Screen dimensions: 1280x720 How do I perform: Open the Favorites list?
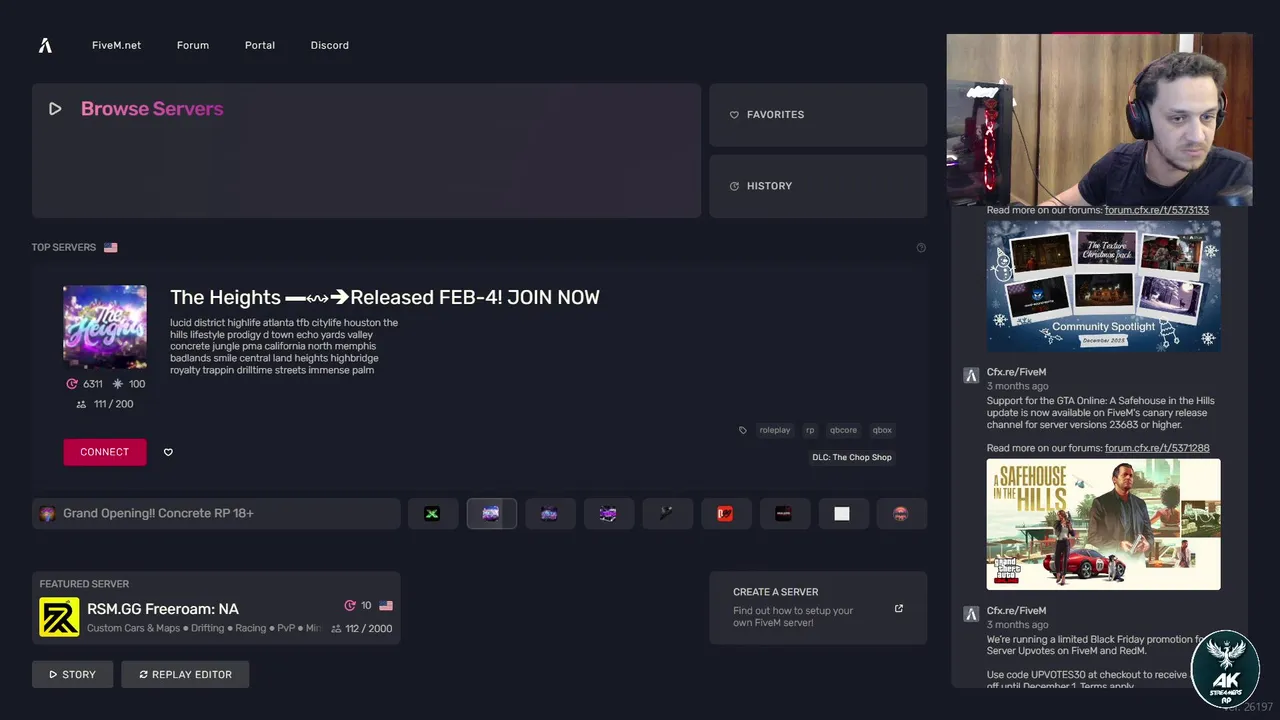click(x=818, y=115)
